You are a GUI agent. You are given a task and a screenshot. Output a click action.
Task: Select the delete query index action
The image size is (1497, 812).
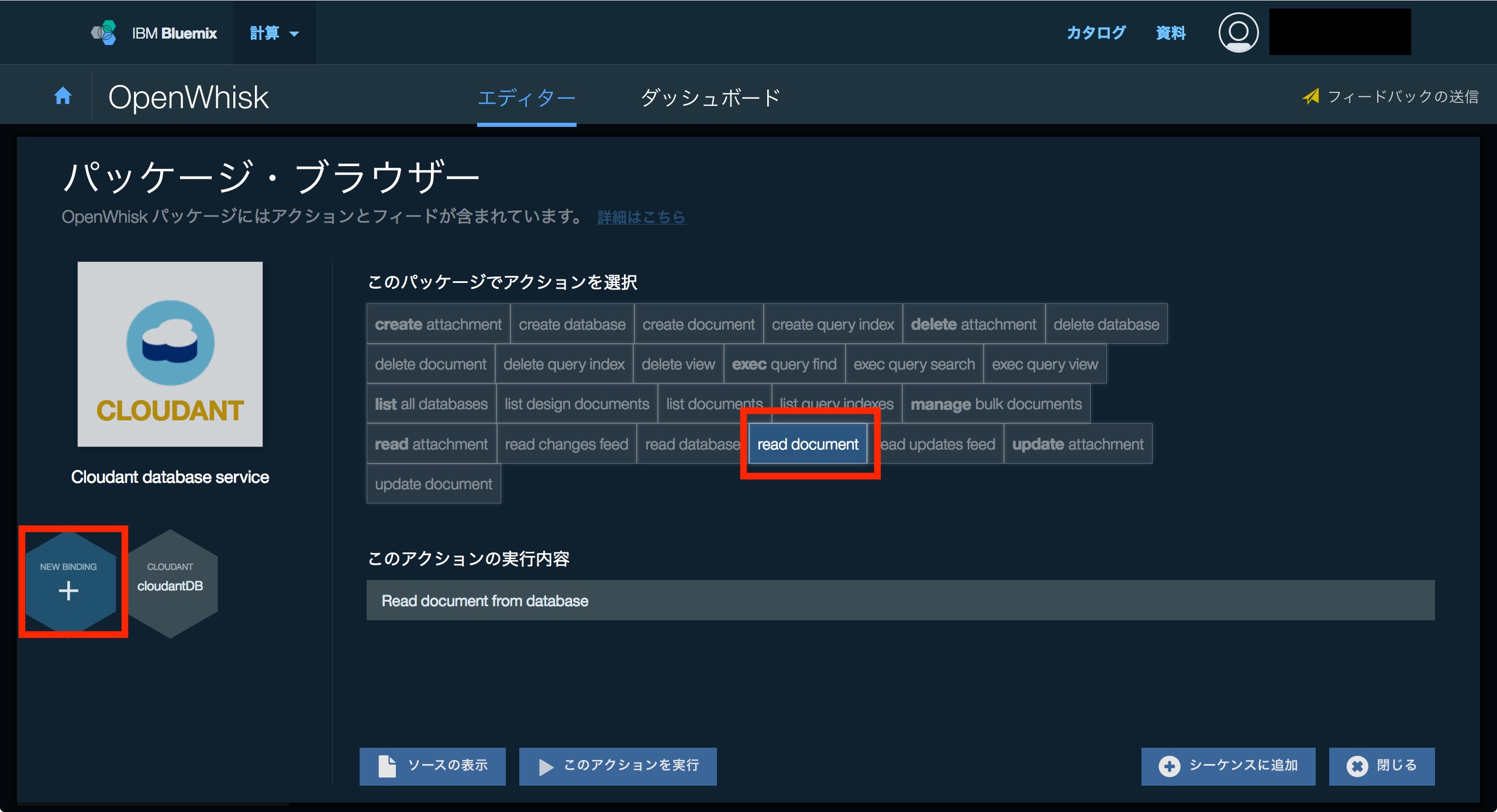click(564, 364)
